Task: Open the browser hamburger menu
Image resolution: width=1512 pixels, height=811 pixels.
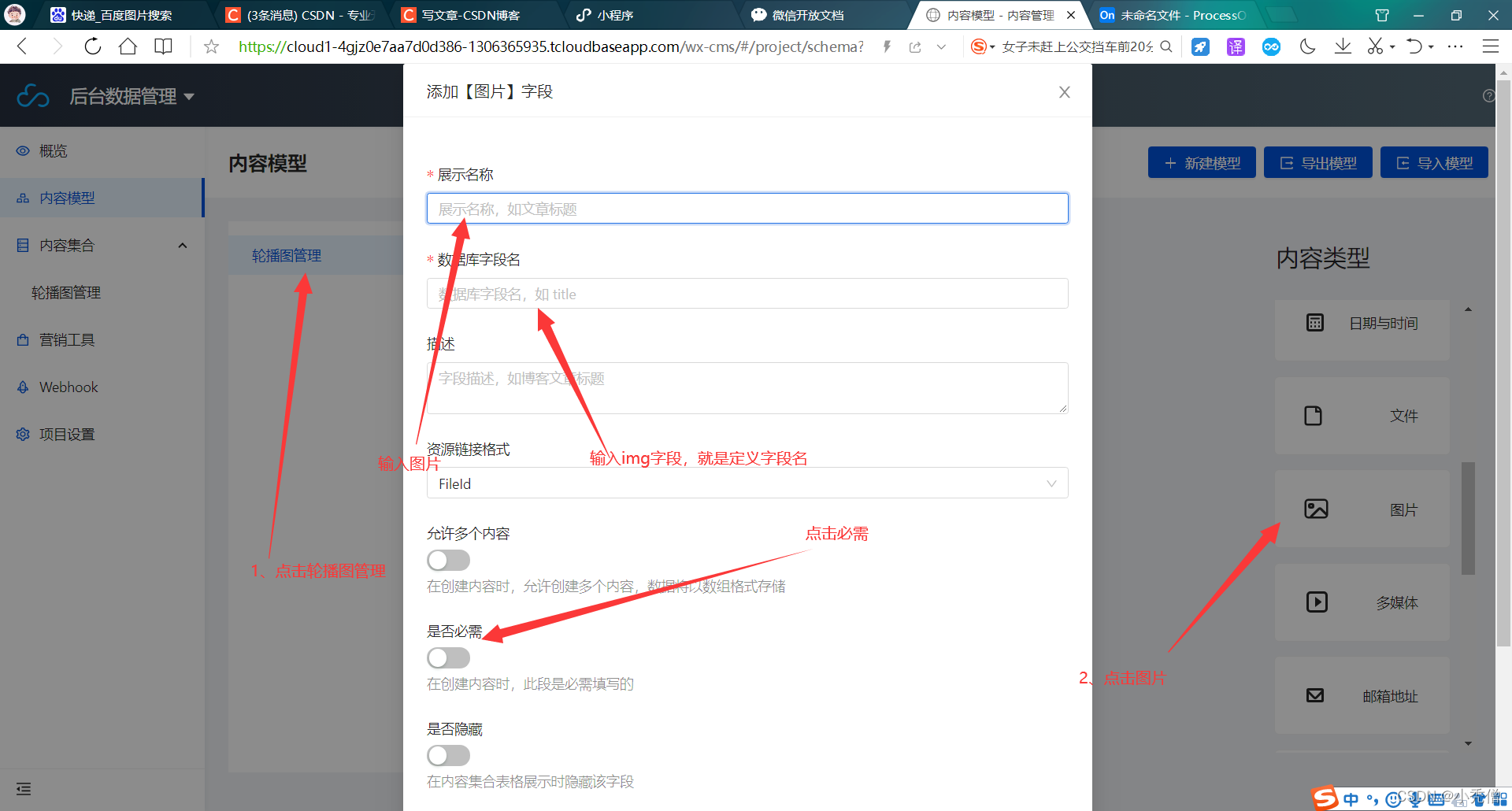Action: pos(1490,46)
